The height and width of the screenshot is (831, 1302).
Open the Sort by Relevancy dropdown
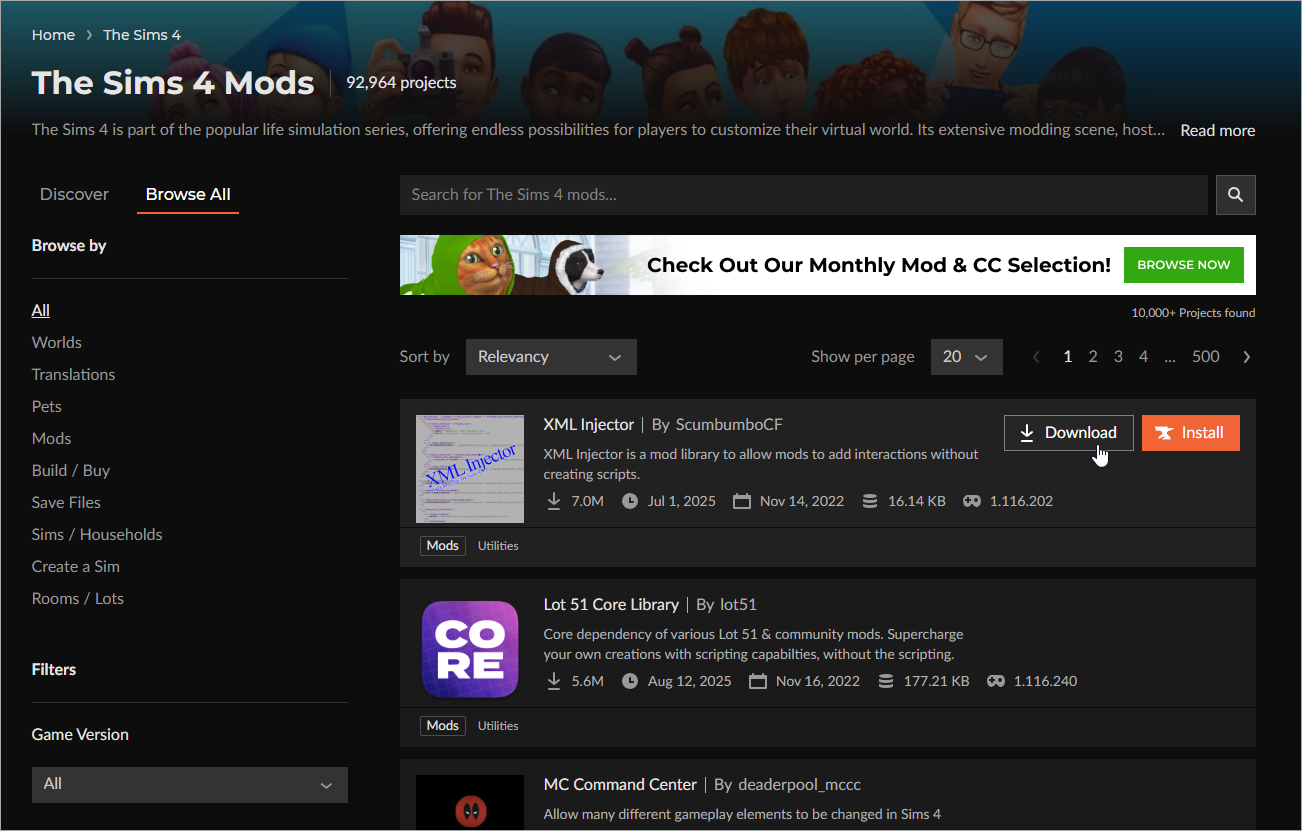coord(551,357)
